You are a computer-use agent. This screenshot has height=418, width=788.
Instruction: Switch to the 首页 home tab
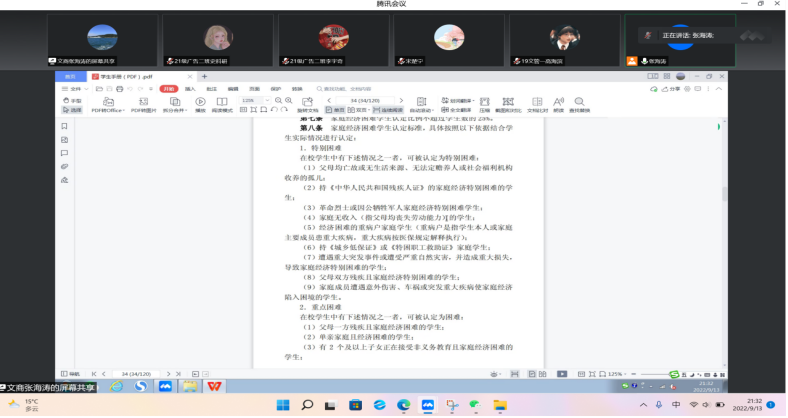click(70, 76)
